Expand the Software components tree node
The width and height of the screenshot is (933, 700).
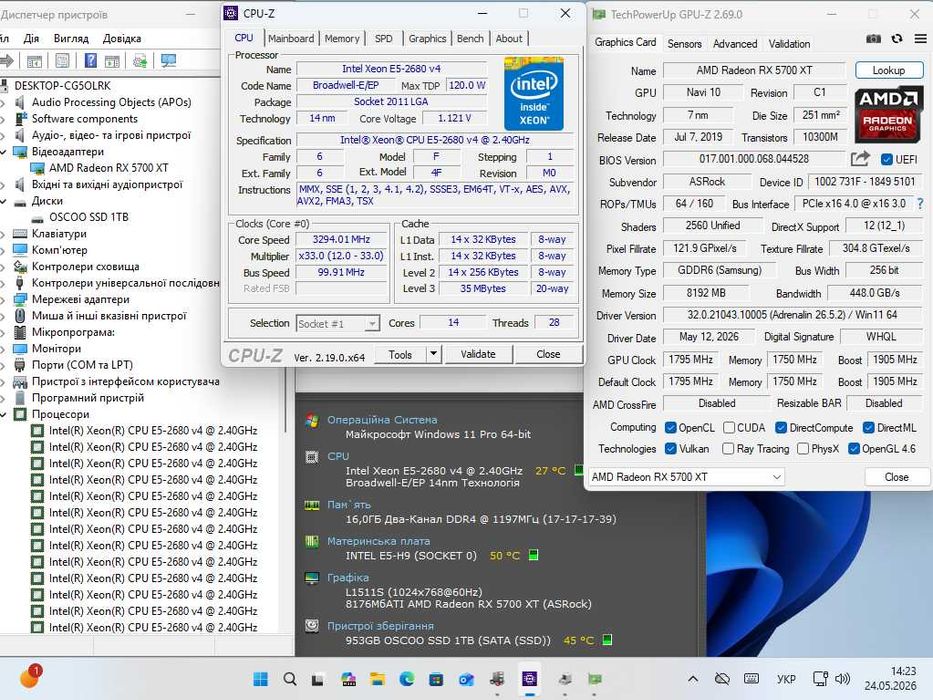click(x=4, y=119)
